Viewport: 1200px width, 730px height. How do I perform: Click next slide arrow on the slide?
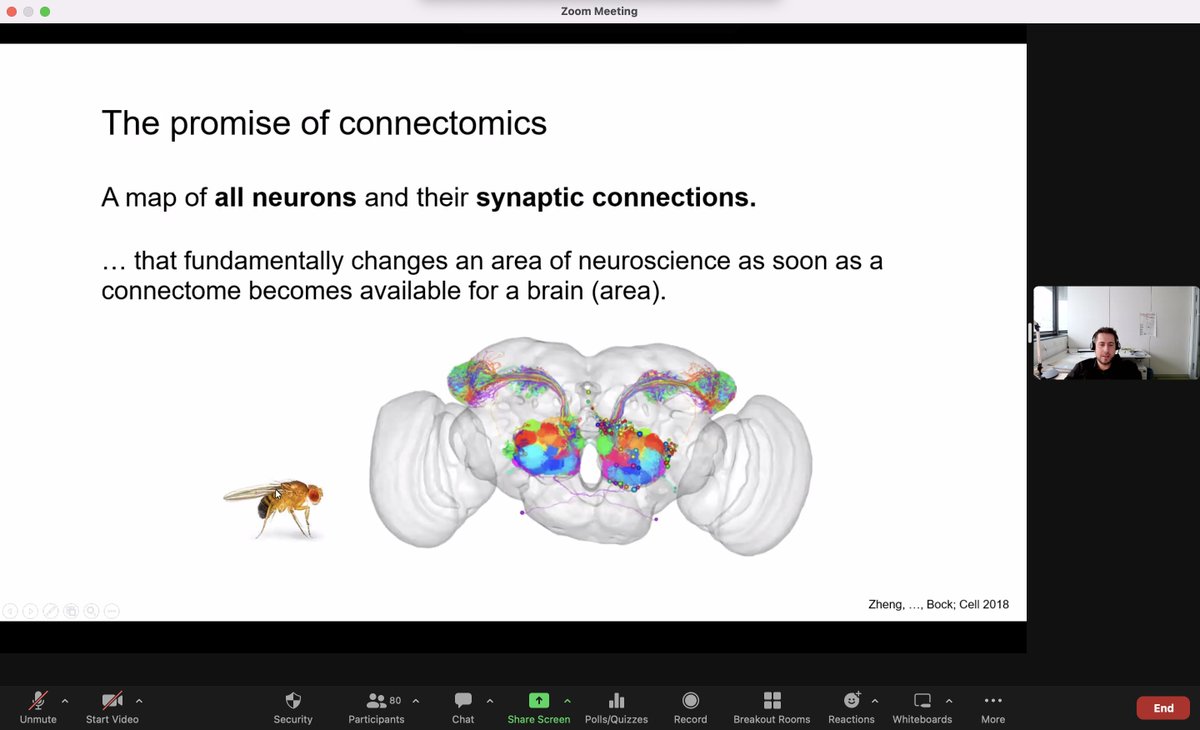click(30, 610)
